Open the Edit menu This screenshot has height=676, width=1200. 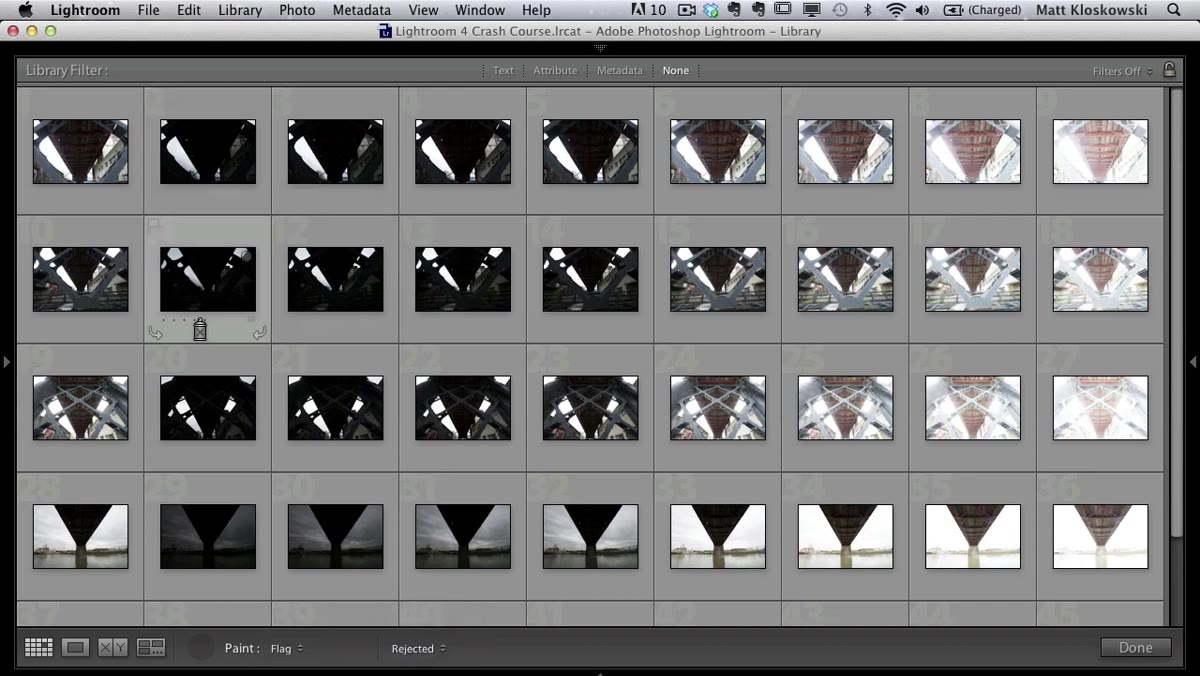(x=189, y=10)
